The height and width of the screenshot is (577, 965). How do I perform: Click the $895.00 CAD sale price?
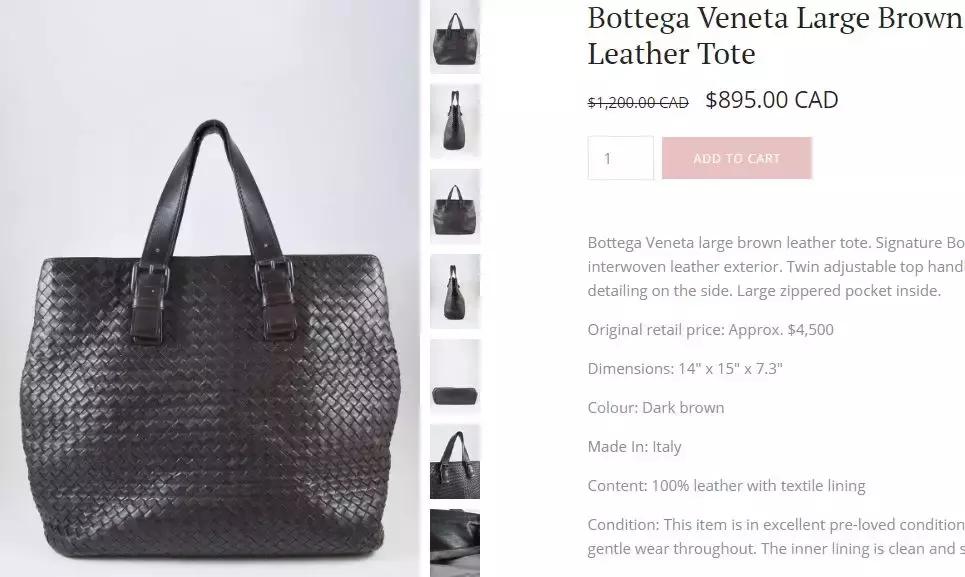(x=772, y=100)
